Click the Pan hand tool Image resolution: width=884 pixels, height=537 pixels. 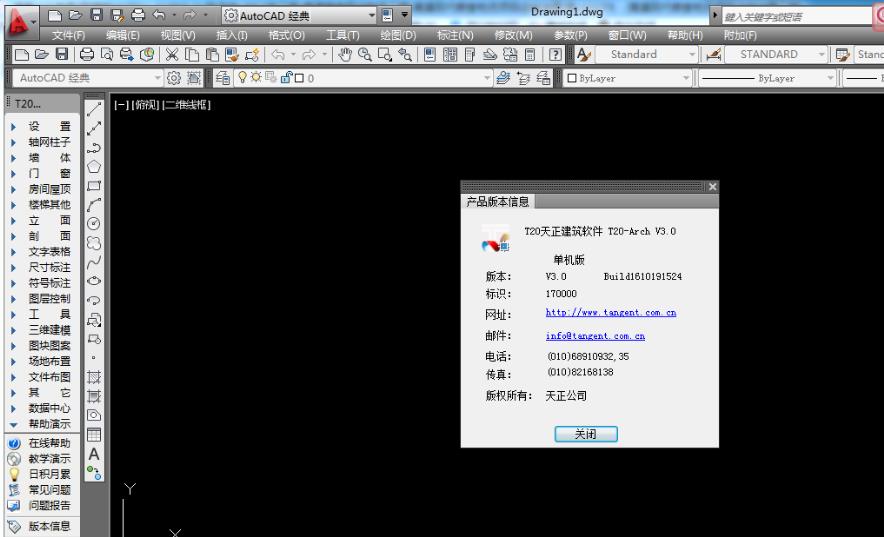tap(345, 55)
